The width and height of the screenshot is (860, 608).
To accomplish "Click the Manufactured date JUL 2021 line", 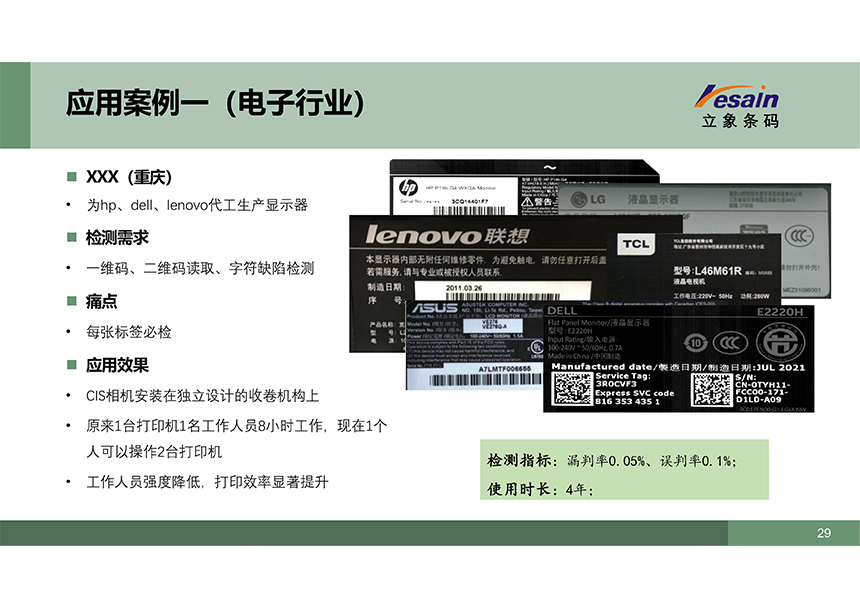I will (x=678, y=367).
